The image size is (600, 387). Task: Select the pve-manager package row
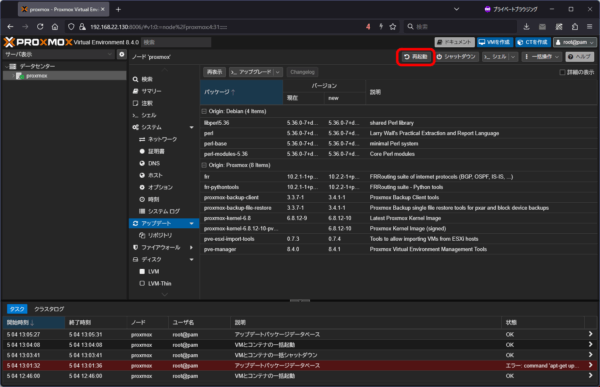point(398,249)
